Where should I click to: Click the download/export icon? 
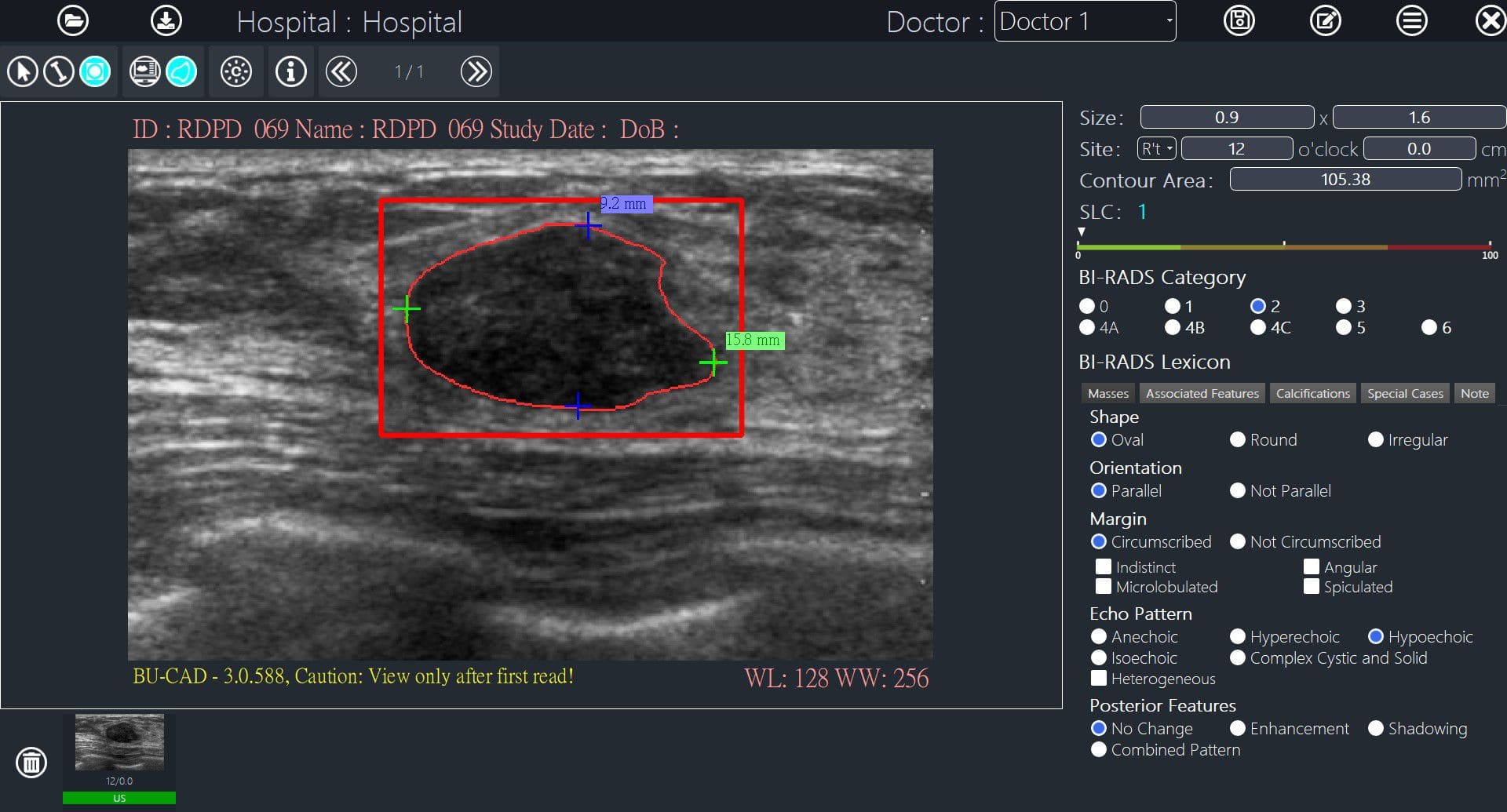(164, 20)
